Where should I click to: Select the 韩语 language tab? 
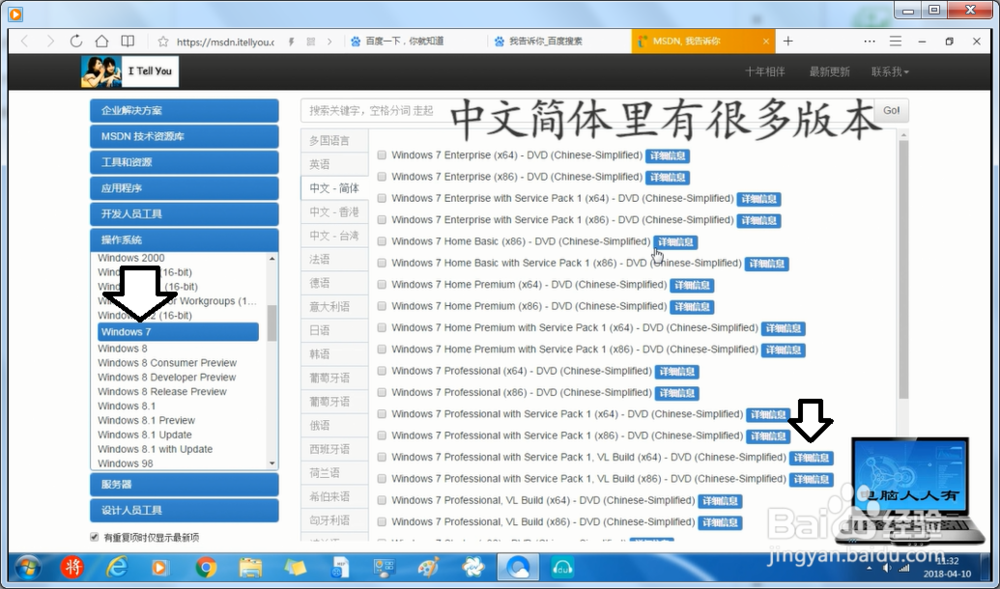[334, 354]
